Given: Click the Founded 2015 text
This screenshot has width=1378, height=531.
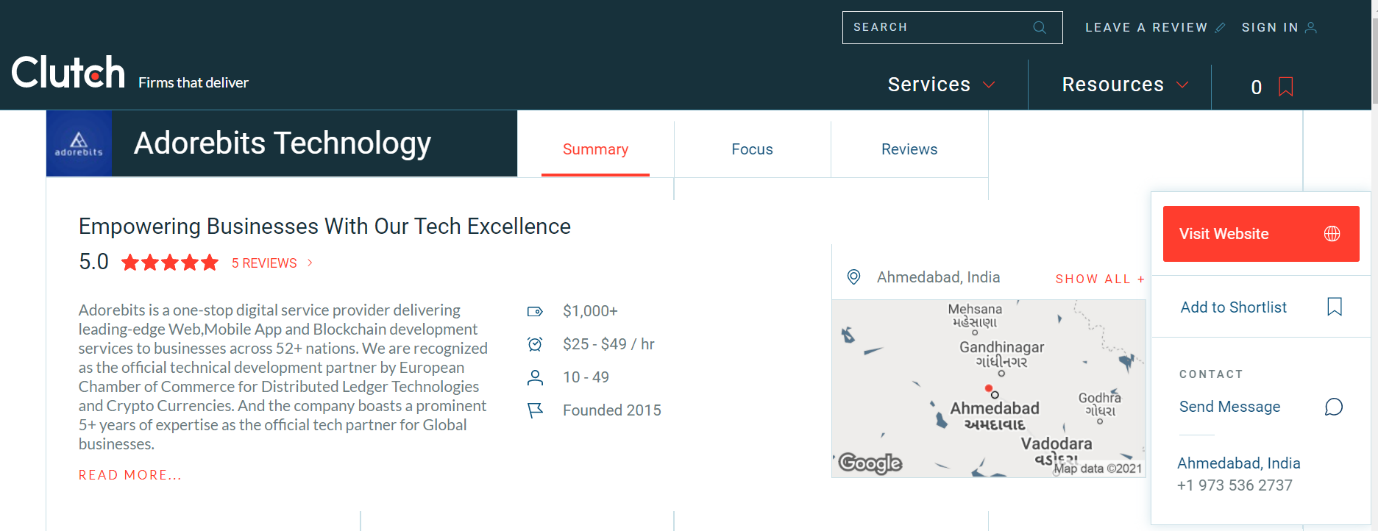Looking at the screenshot, I should [612, 410].
